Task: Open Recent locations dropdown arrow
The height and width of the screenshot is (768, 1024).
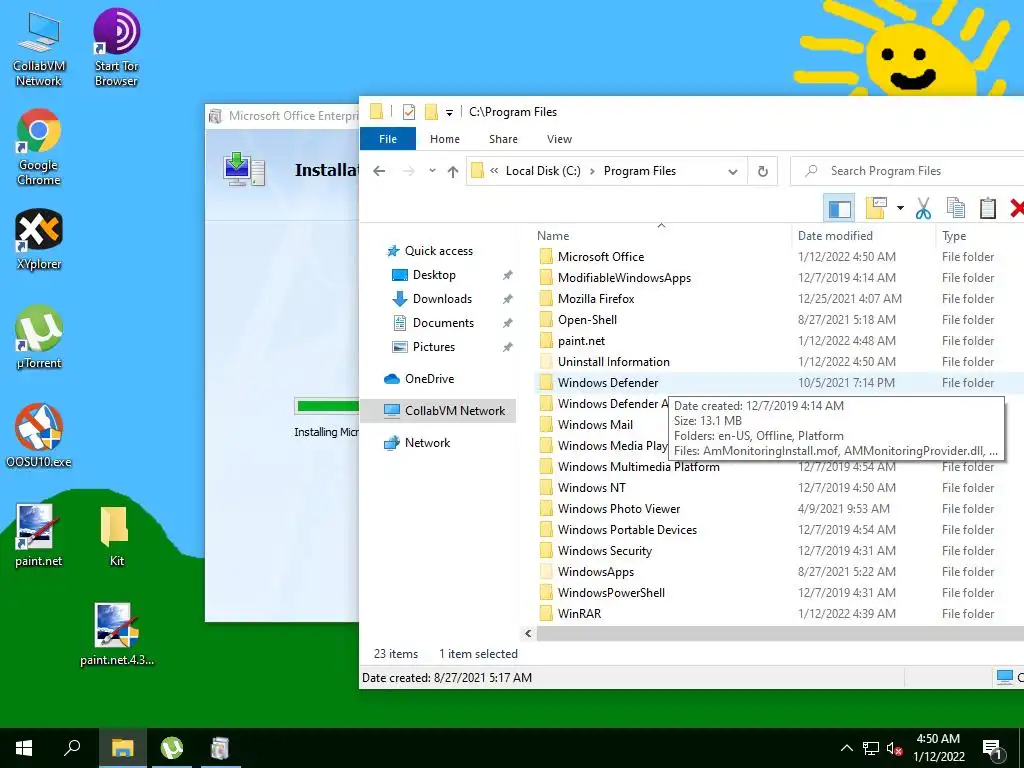Action: (432, 171)
